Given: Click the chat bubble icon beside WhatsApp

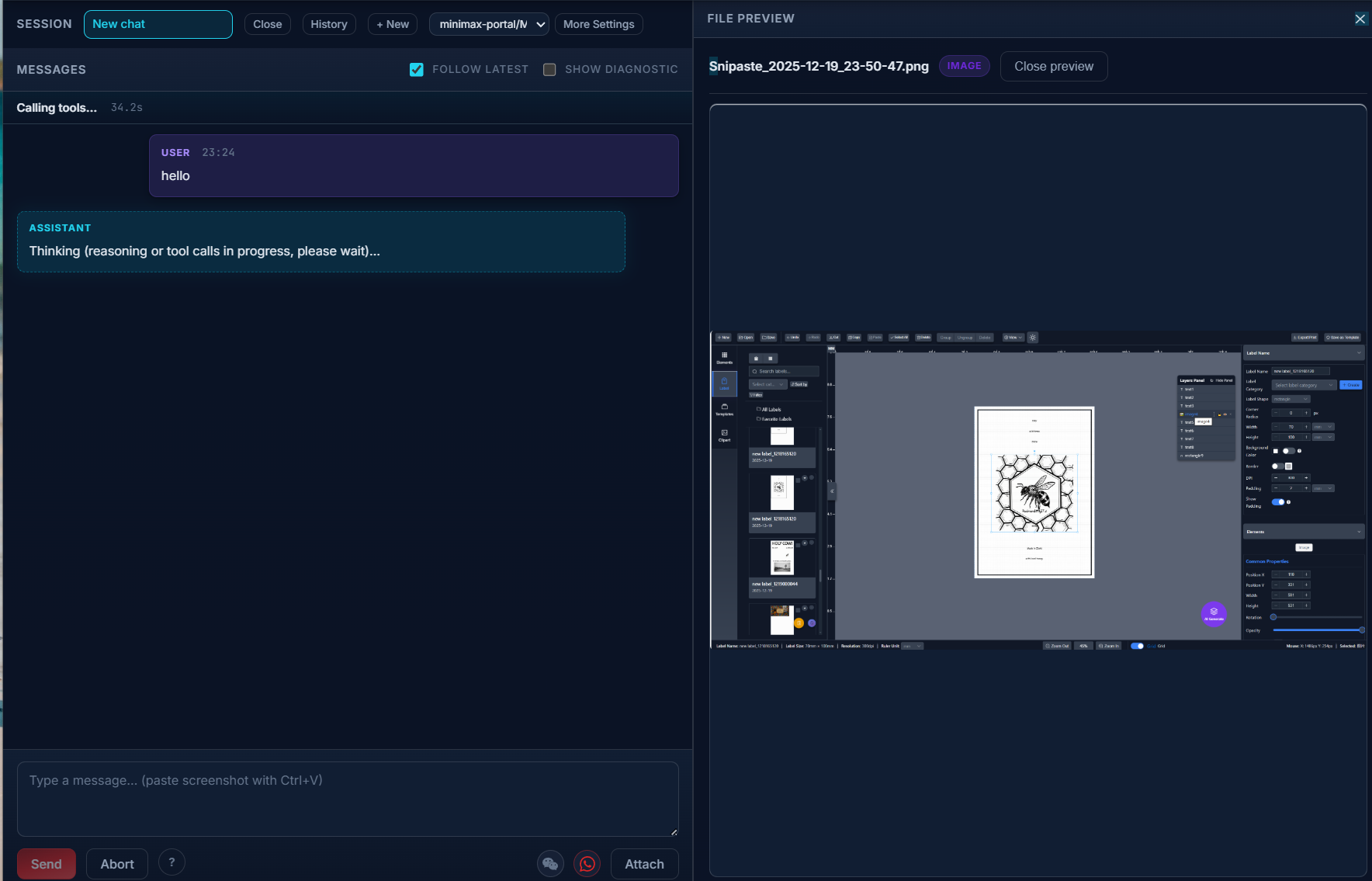Looking at the screenshot, I should click(551, 863).
